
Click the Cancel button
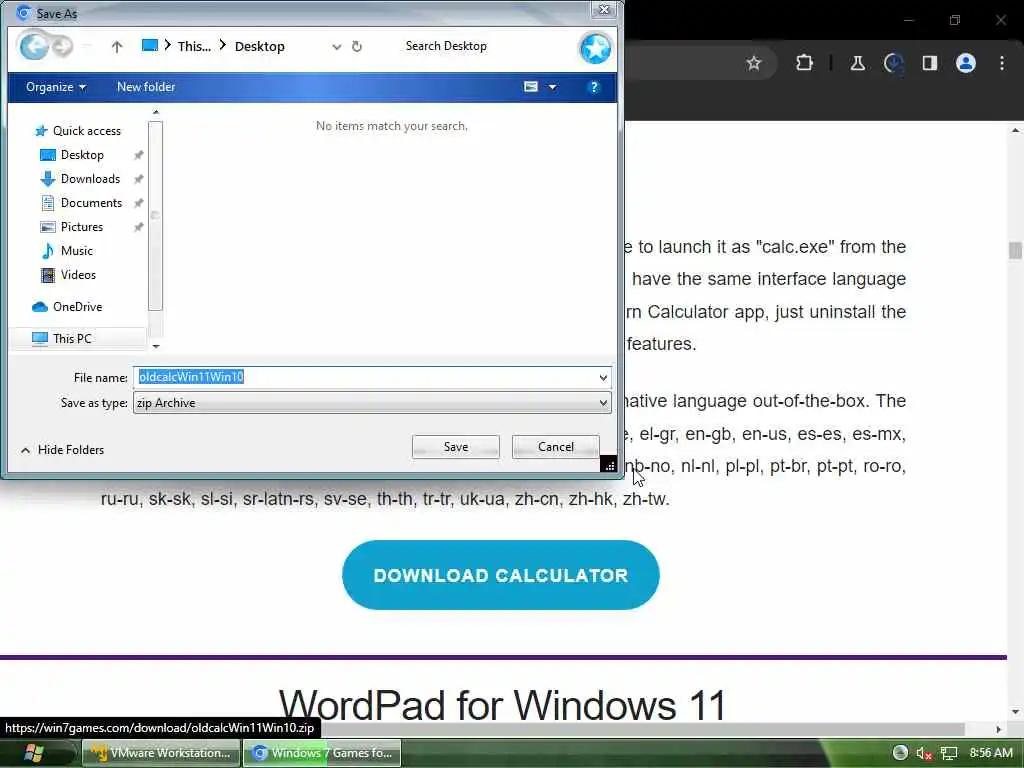(556, 447)
